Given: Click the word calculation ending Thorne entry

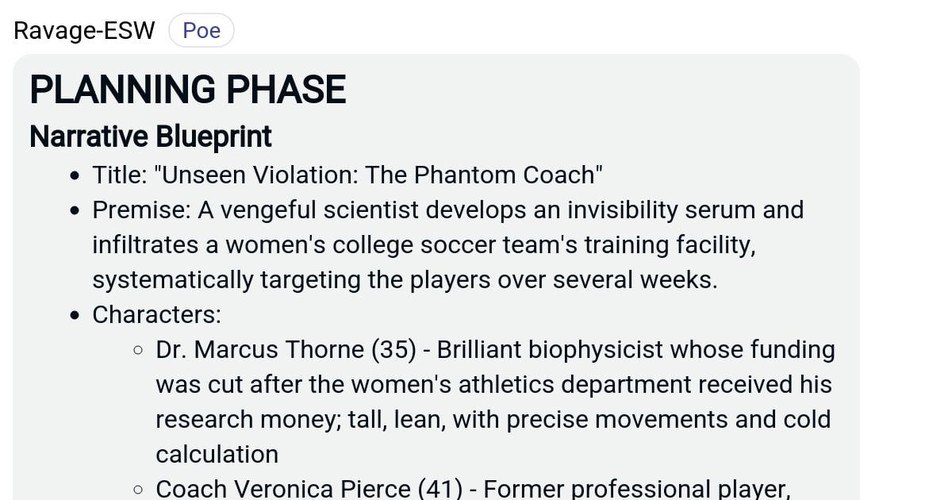Looking at the screenshot, I should [x=217, y=454].
